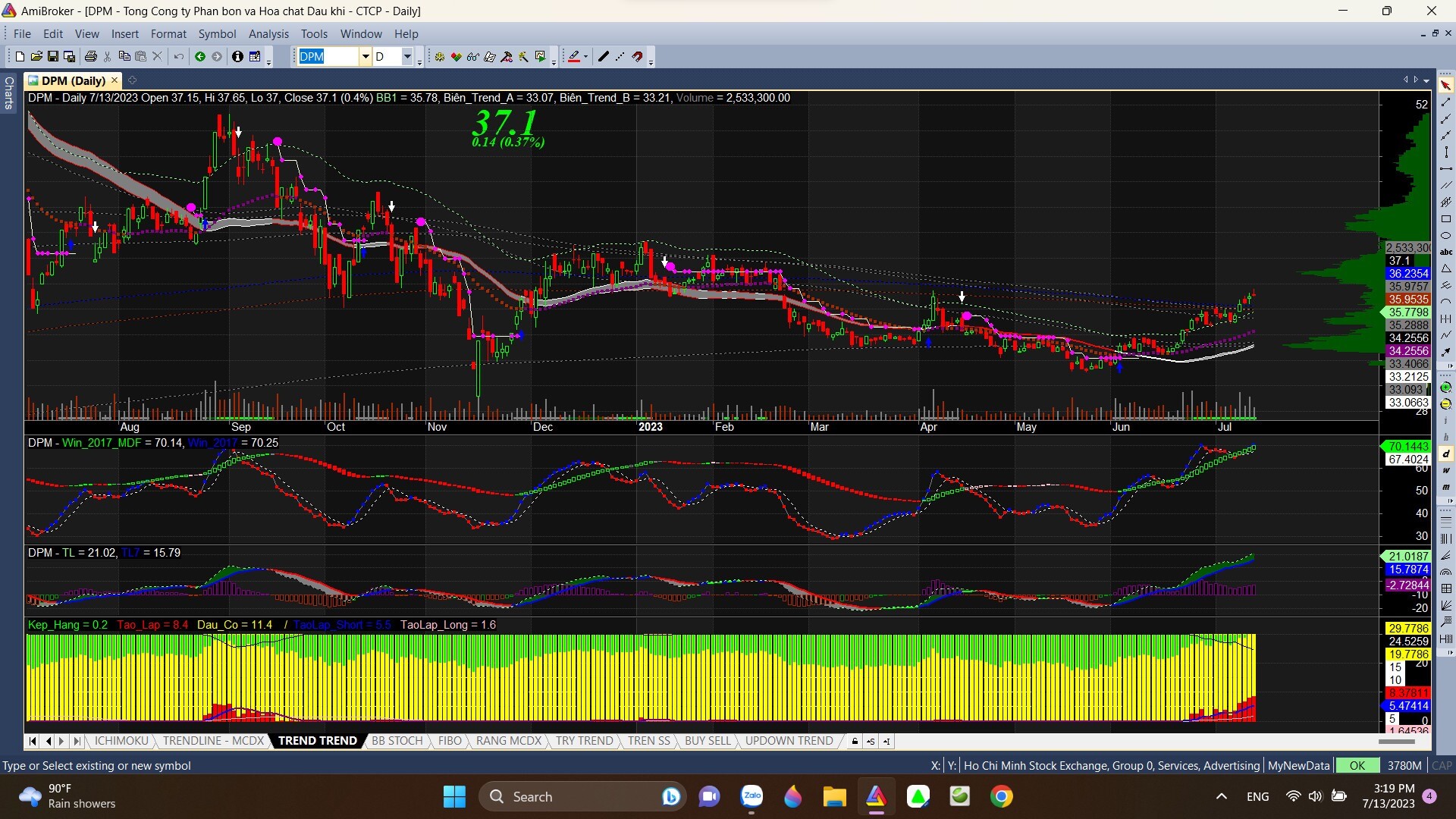Open the chart tabs list dropdown arrow
Image resolution: width=1456 pixels, height=819 pixels.
coord(1426,80)
